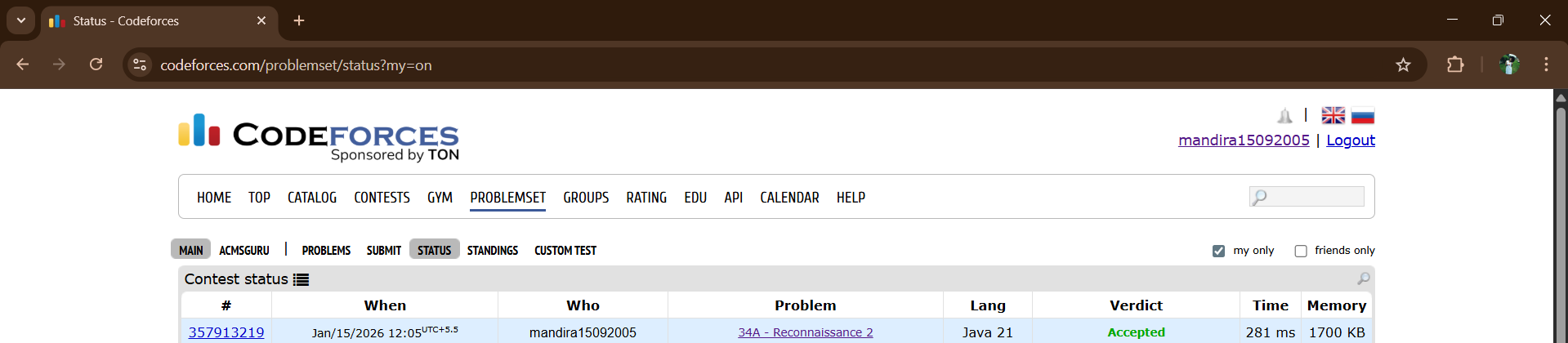Click the status filter magnifier icon
The height and width of the screenshot is (343, 1568).
click(x=1363, y=278)
